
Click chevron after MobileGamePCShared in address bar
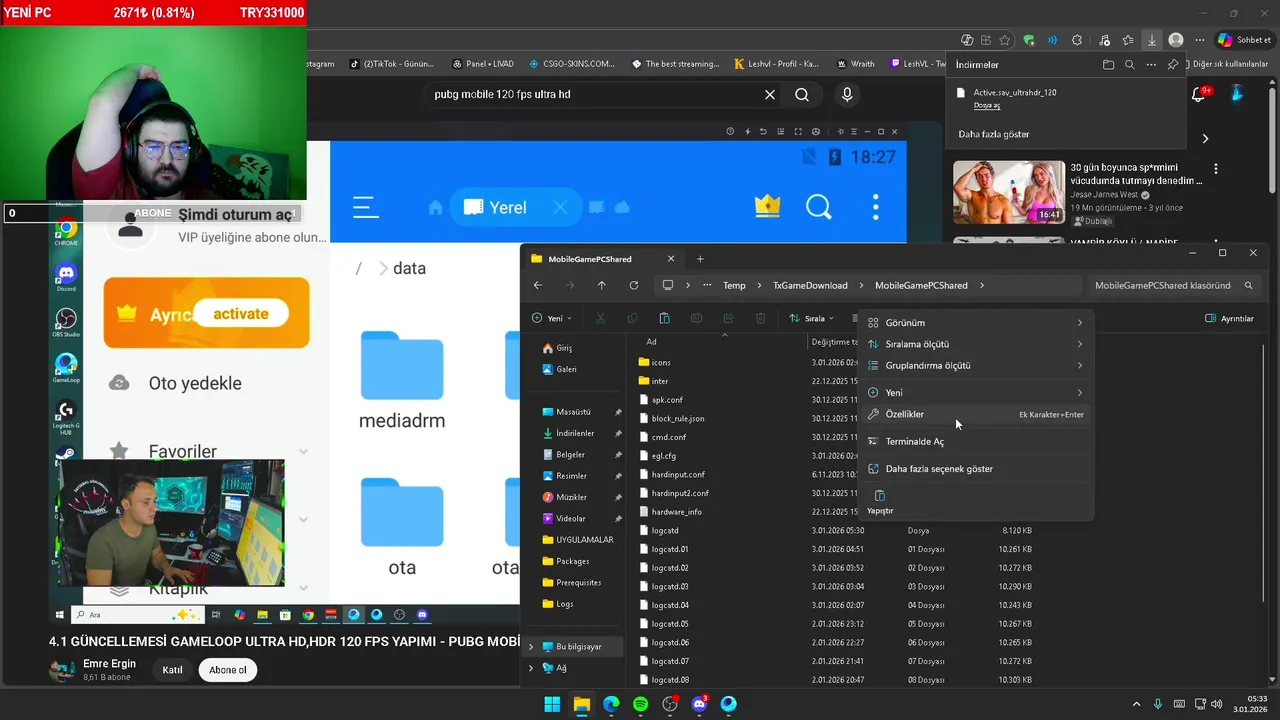982,285
